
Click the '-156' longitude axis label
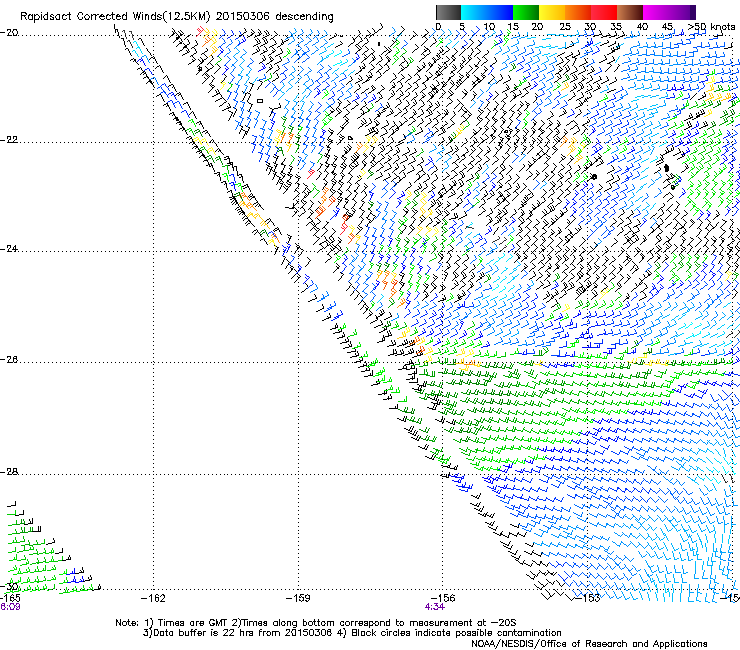point(443,599)
